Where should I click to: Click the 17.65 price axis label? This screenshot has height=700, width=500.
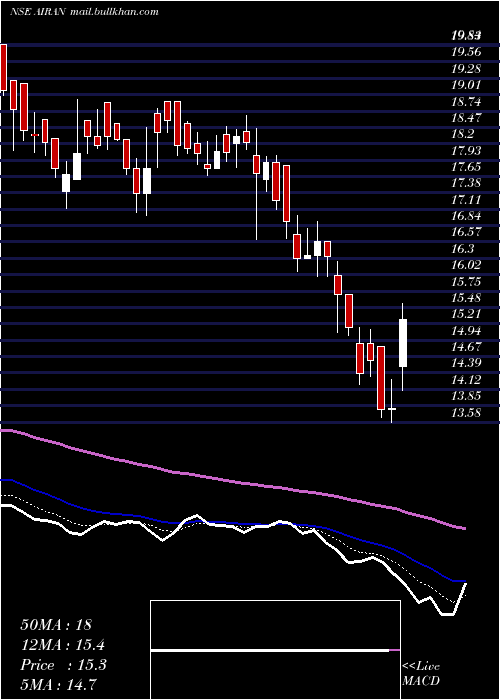pyautogui.click(x=466, y=167)
